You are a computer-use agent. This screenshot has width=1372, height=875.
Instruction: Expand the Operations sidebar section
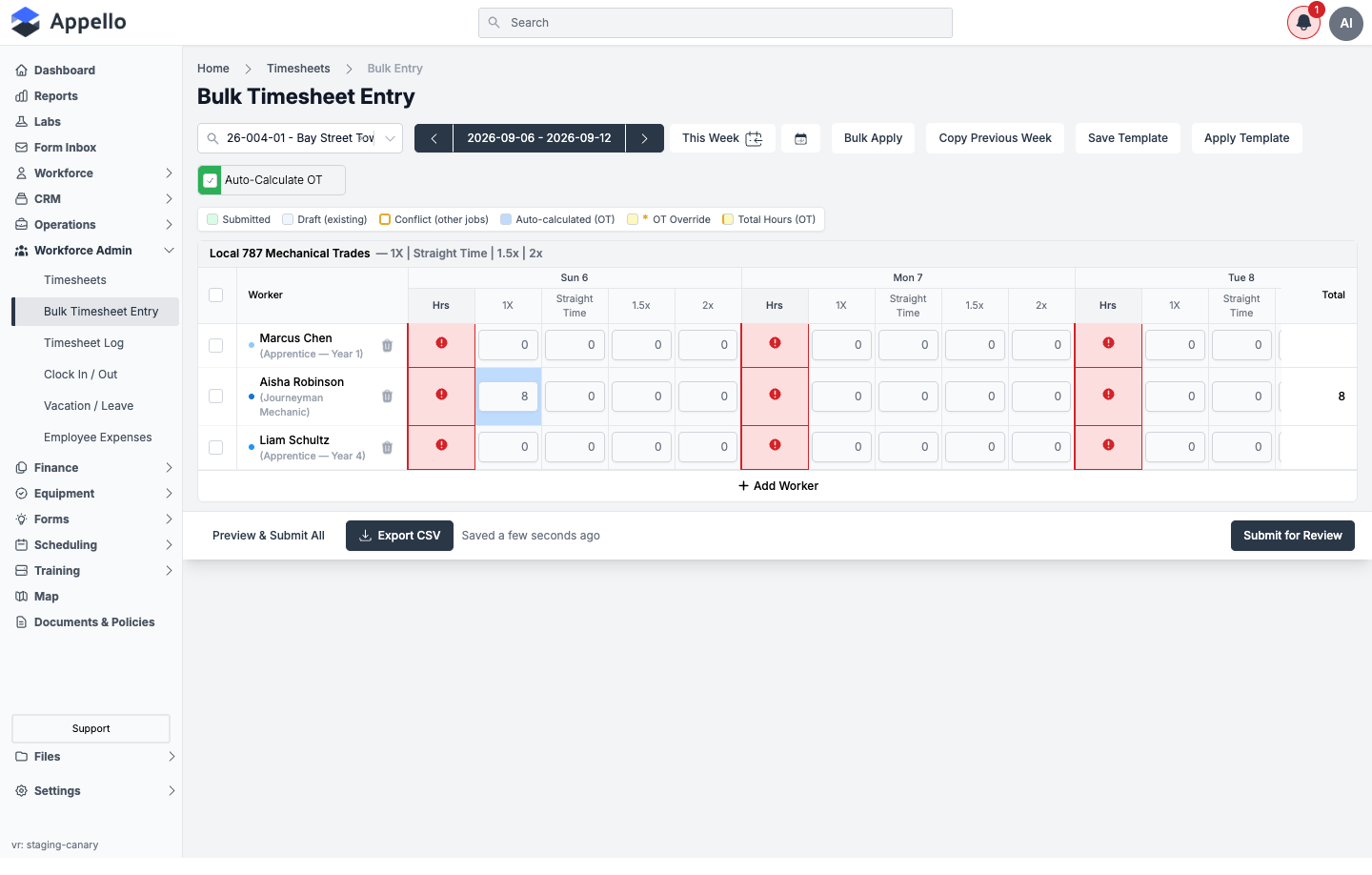point(94,225)
